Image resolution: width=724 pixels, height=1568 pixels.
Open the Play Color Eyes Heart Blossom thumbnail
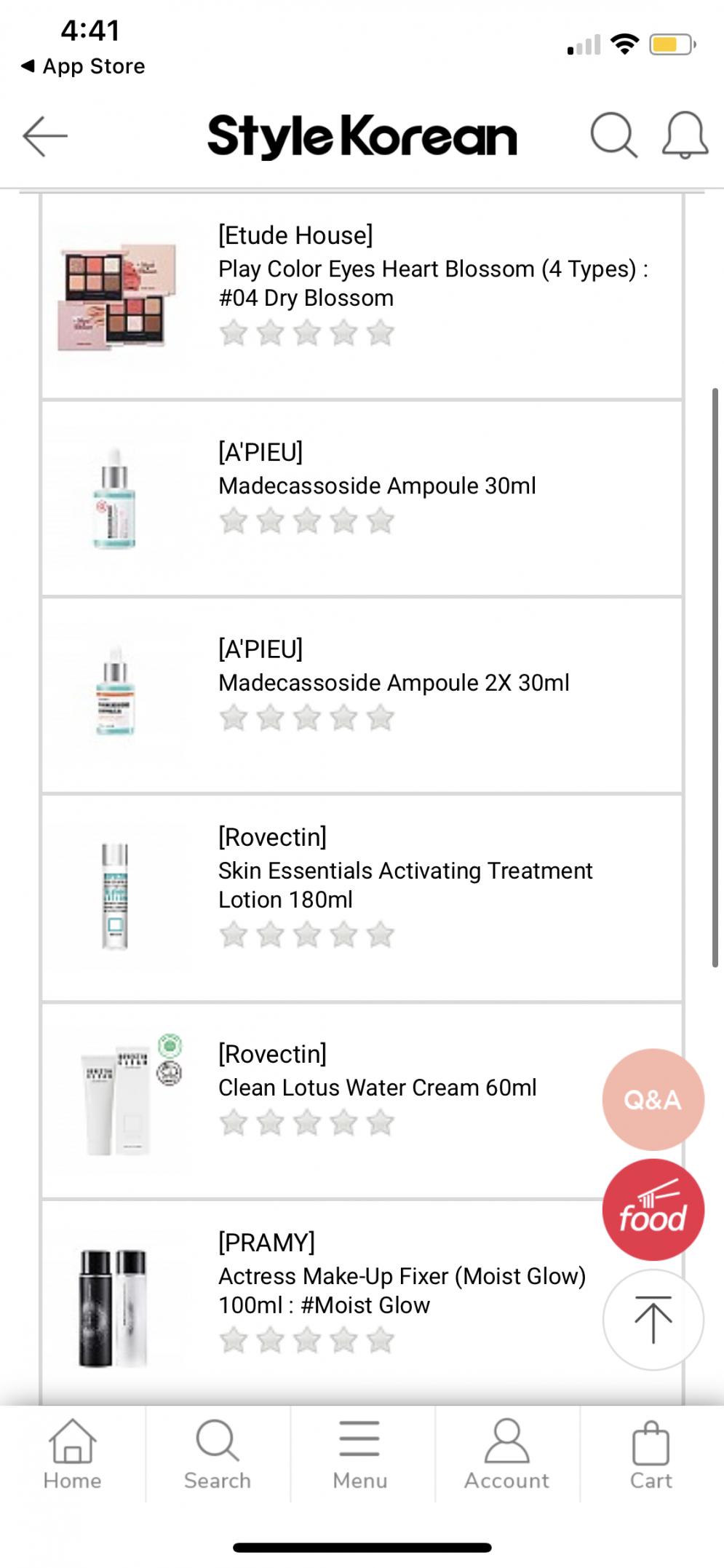pos(115,297)
